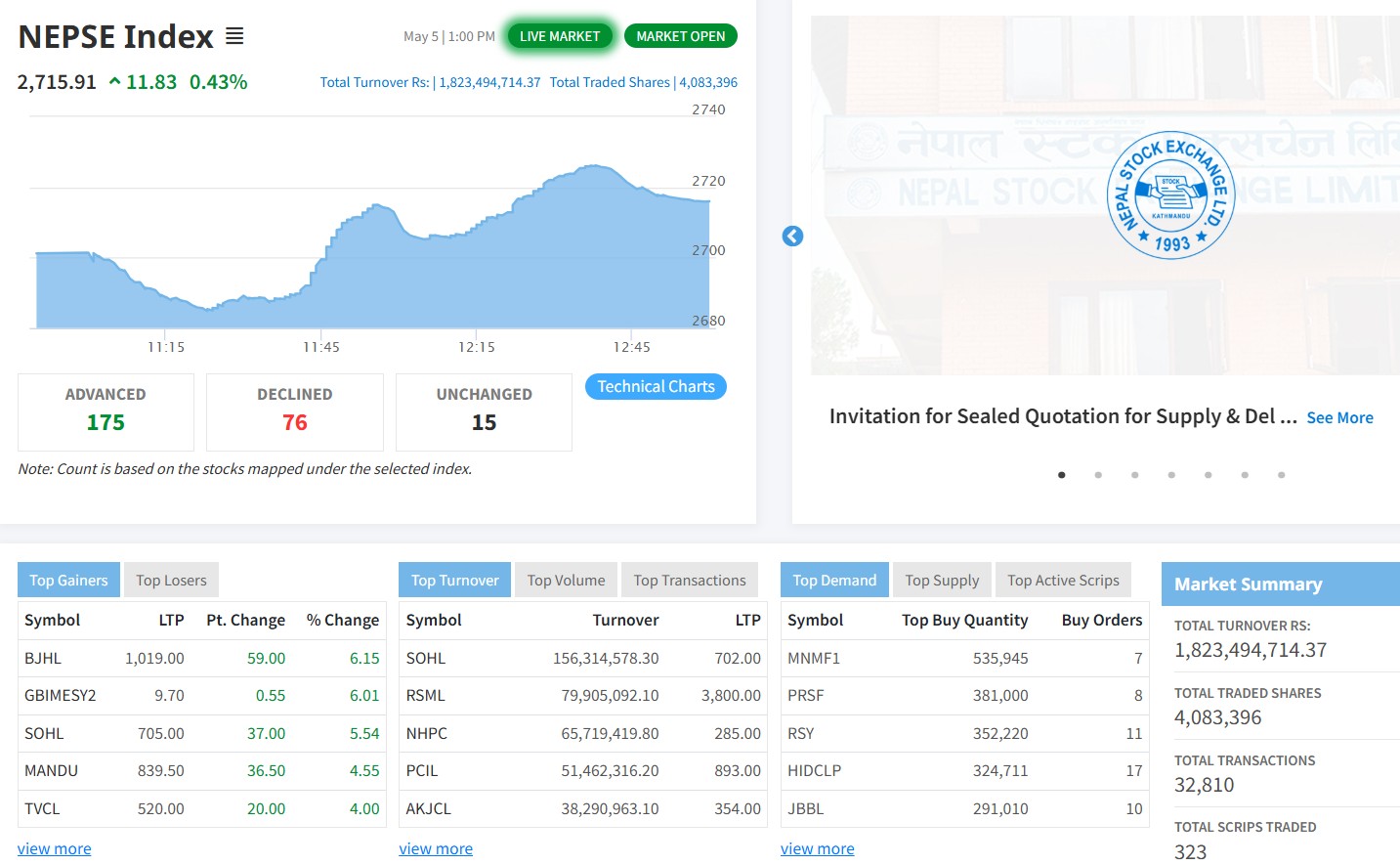Screen dimensions: 1400x865
Task: Switch to the Top Gainers tab
Action: coord(68,581)
